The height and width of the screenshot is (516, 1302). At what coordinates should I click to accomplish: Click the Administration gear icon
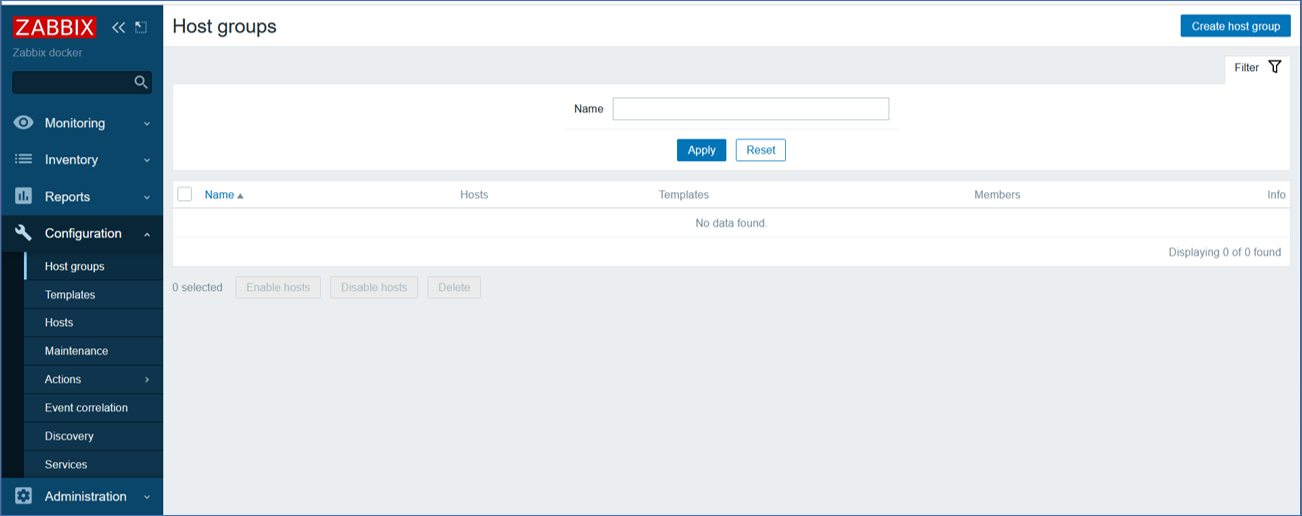click(24, 496)
